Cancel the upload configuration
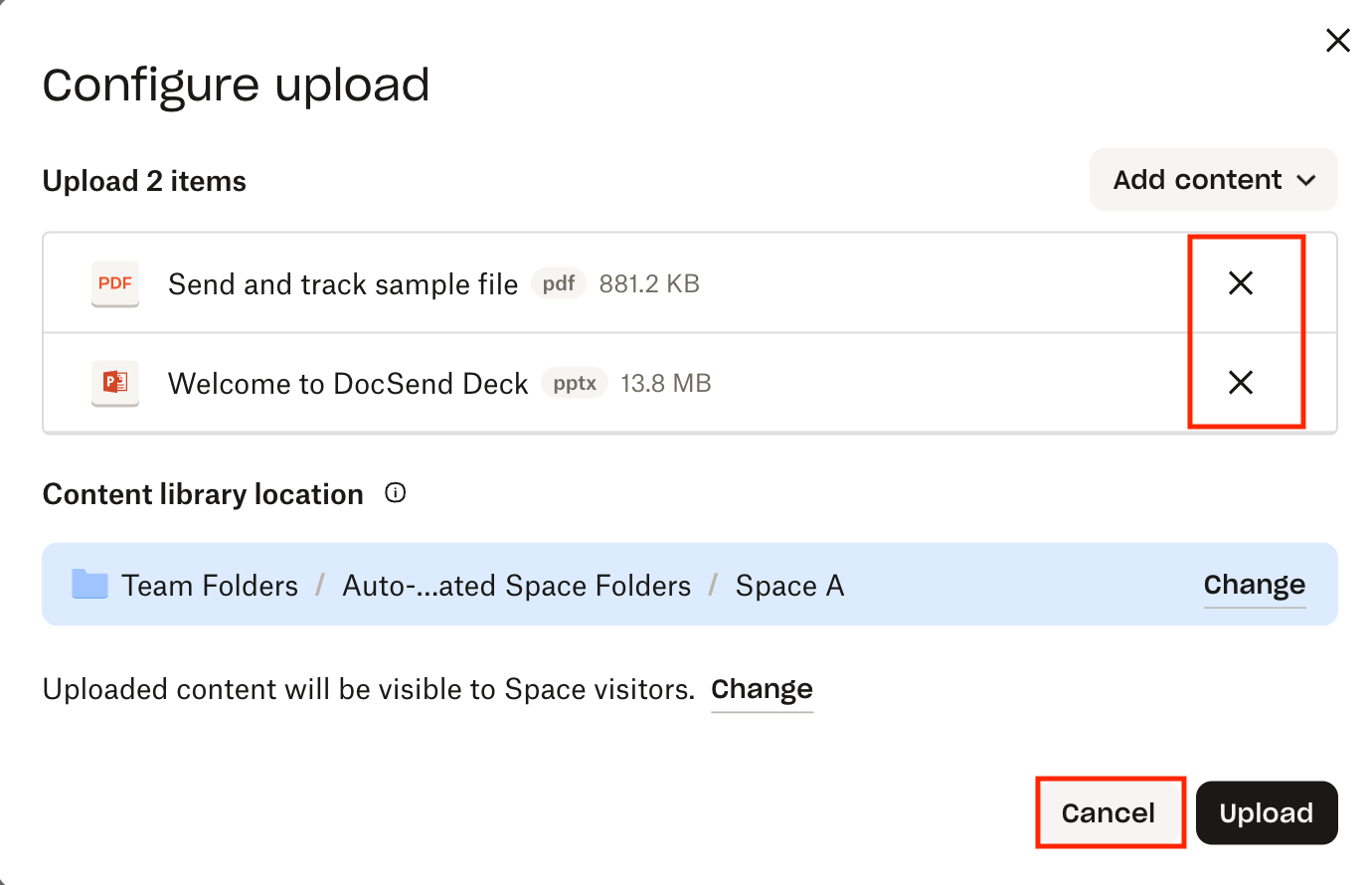This screenshot has width=1372, height=885. click(1109, 813)
